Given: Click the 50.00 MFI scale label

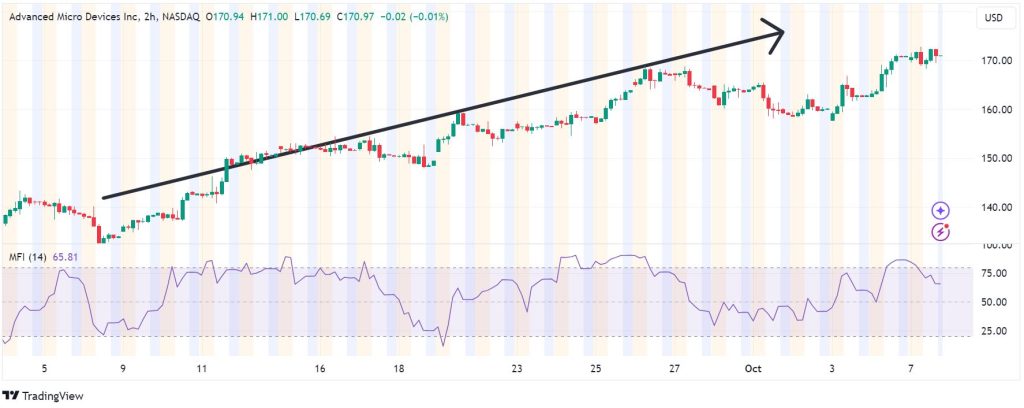Looking at the screenshot, I should (992, 302).
